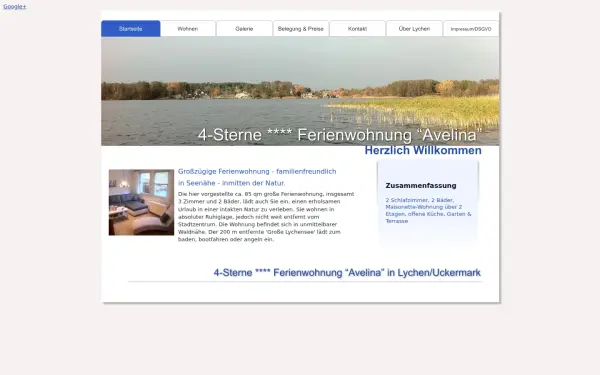Click the summary text '2 Schlafzimmer, 2 Bäder'

pyautogui.click(x=419, y=200)
